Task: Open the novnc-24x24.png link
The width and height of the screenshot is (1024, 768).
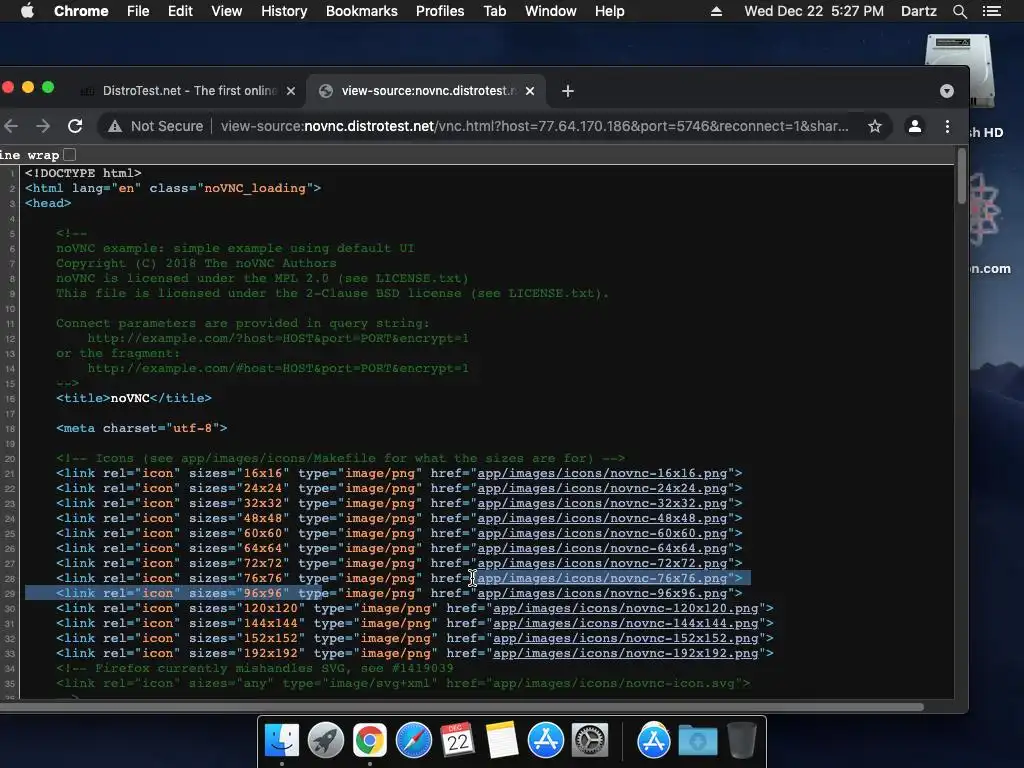Action: [x=602, y=488]
